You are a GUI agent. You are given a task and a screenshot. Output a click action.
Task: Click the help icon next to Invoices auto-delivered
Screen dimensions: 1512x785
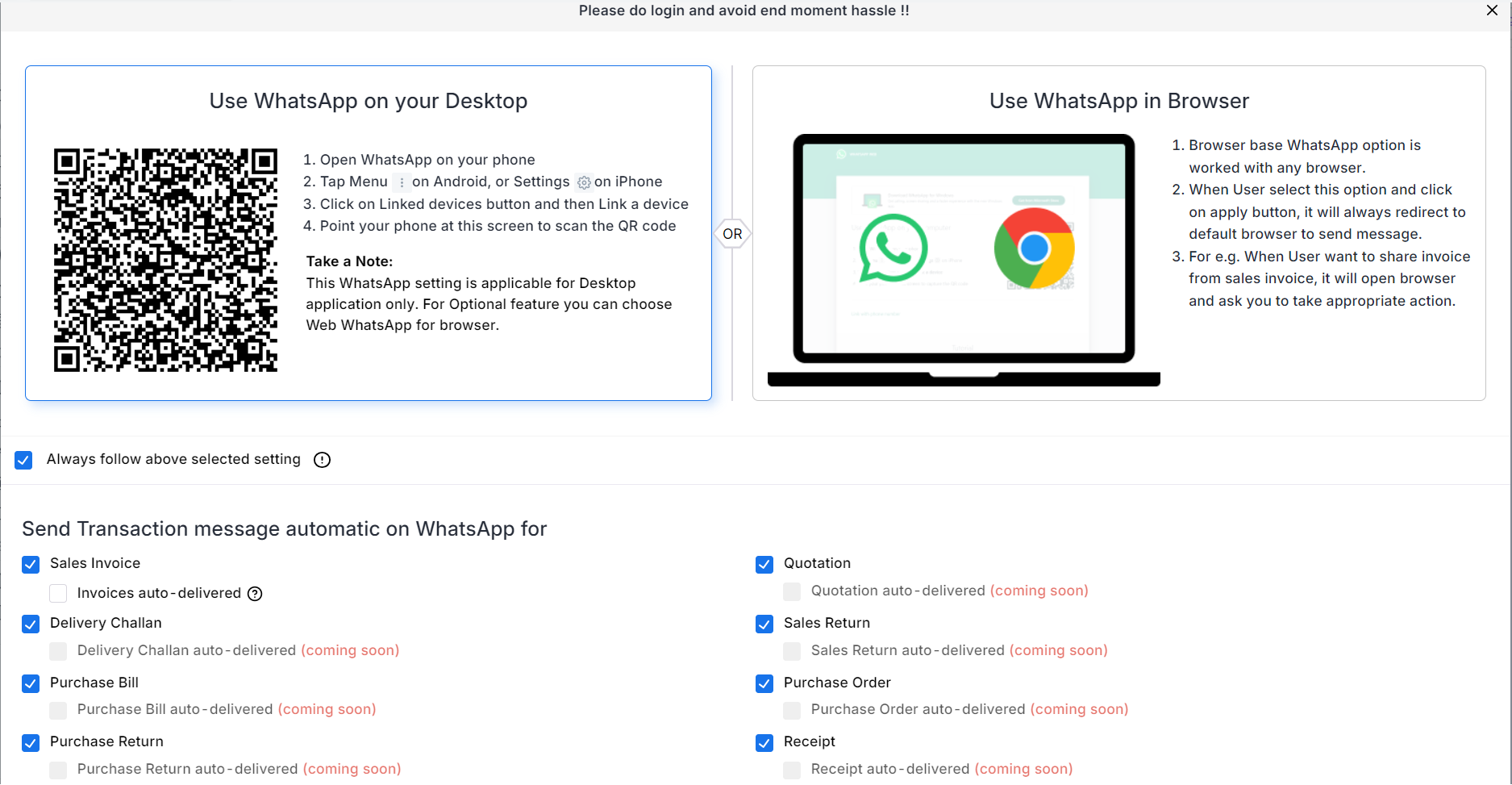pyautogui.click(x=255, y=594)
